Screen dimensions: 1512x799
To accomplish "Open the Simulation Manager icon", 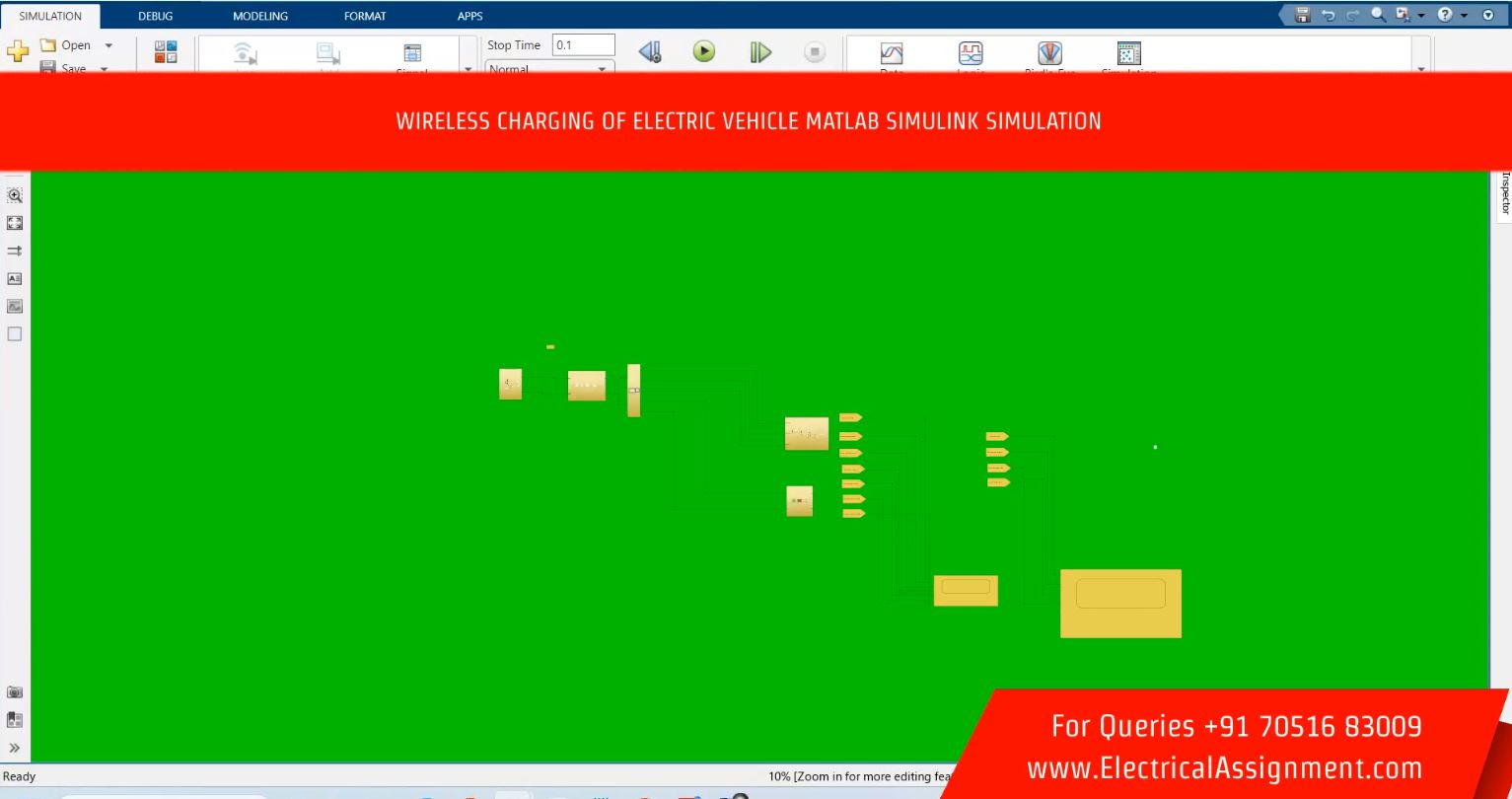I will tap(1128, 53).
